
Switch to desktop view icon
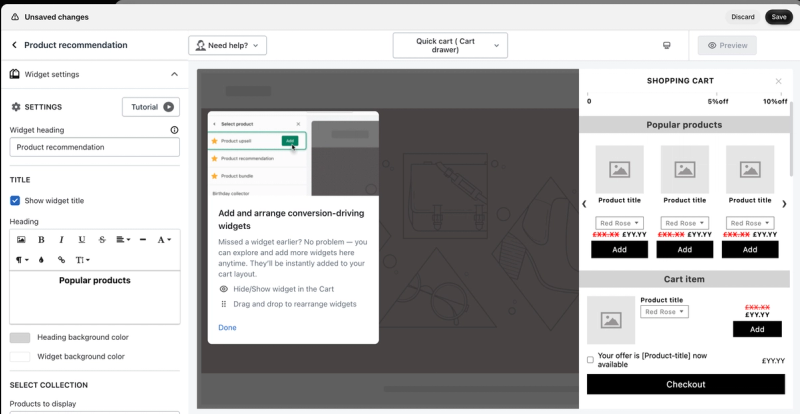666,45
